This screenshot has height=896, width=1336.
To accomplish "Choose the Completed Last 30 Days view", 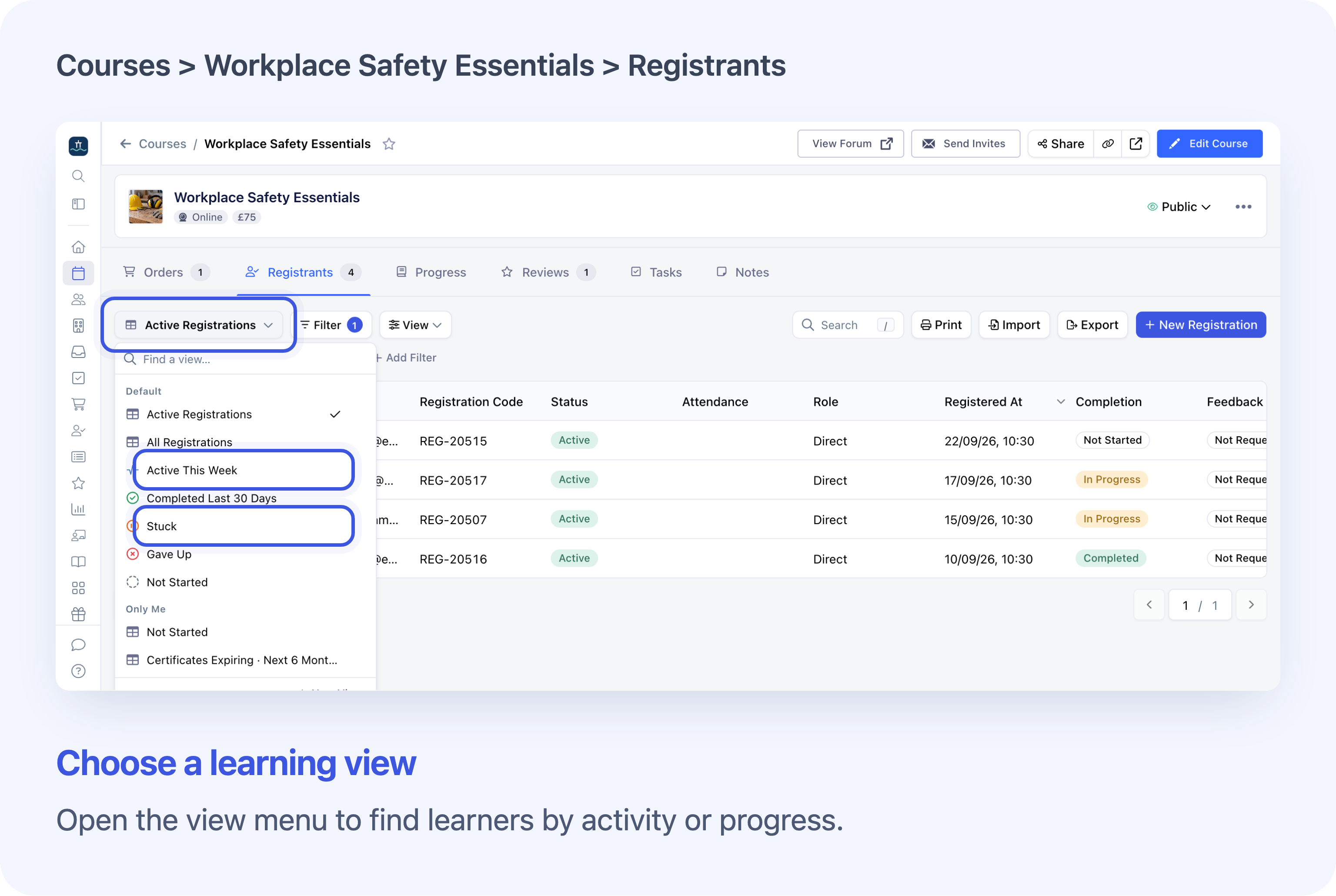I will point(245,498).
